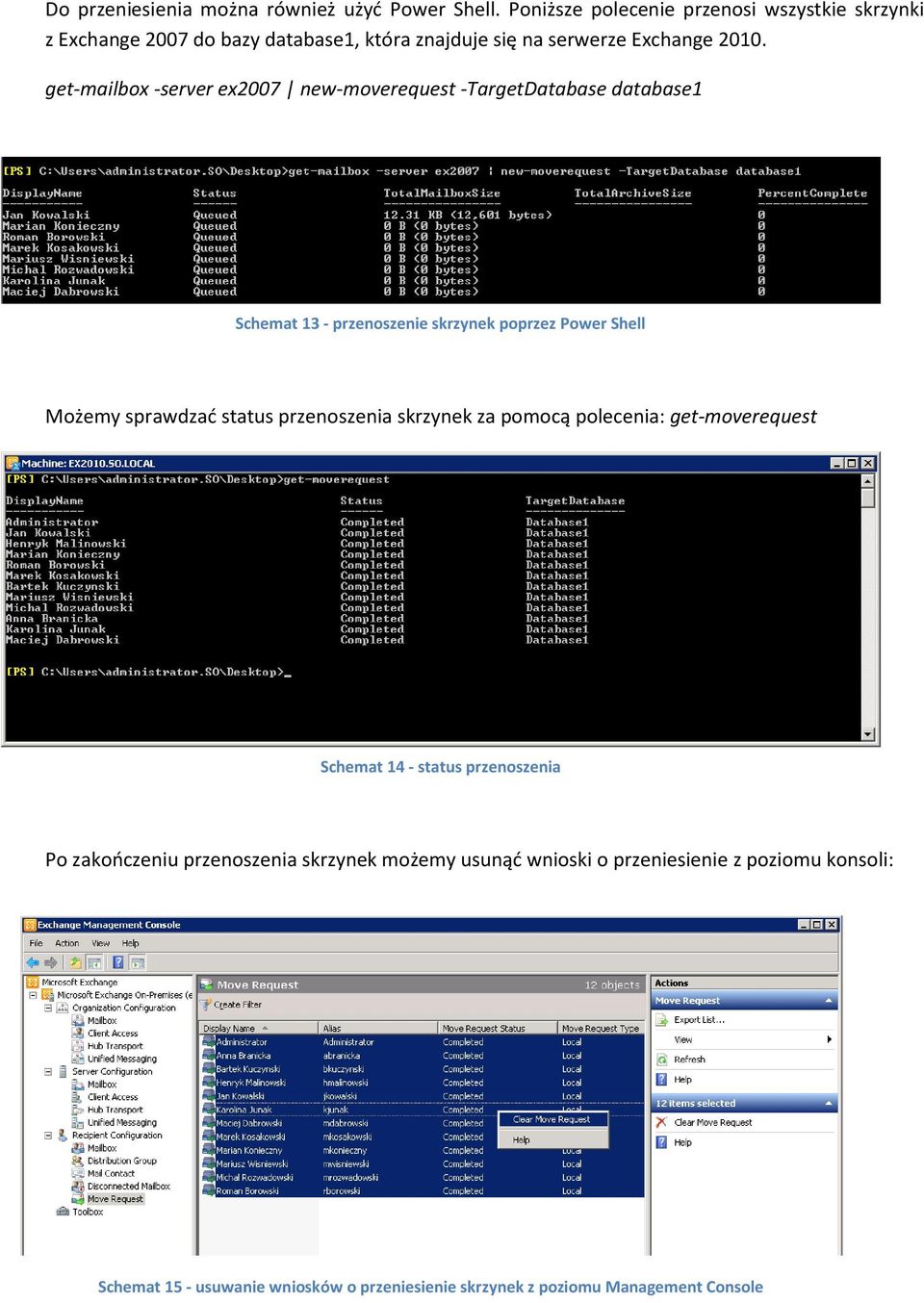The width and height of the screenshot is (924, 1303).
Task: Click PowerShell window icon titled Machine: EX2010.SO.LOCAL
Action: [13, 463]
